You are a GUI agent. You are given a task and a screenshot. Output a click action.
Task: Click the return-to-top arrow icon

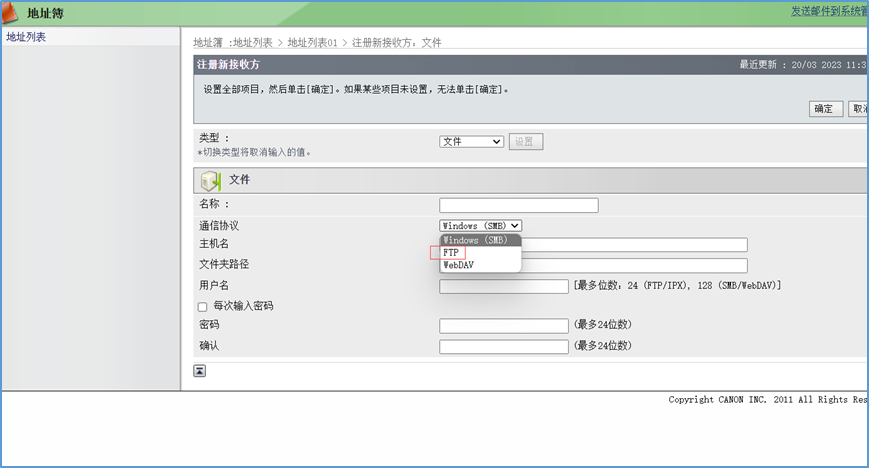tap(200, 371)
